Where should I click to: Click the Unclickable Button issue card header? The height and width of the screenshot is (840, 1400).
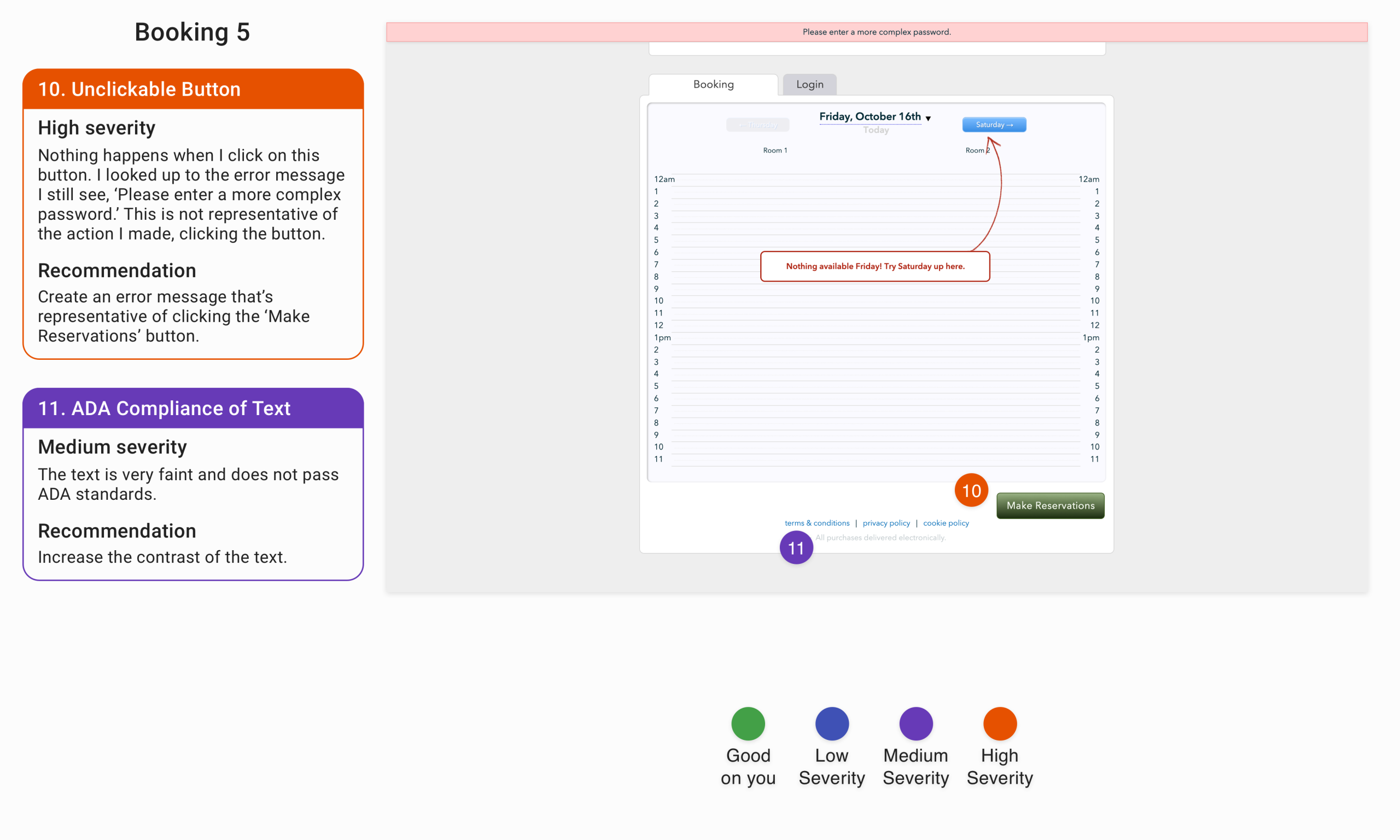tap(192, 90)
